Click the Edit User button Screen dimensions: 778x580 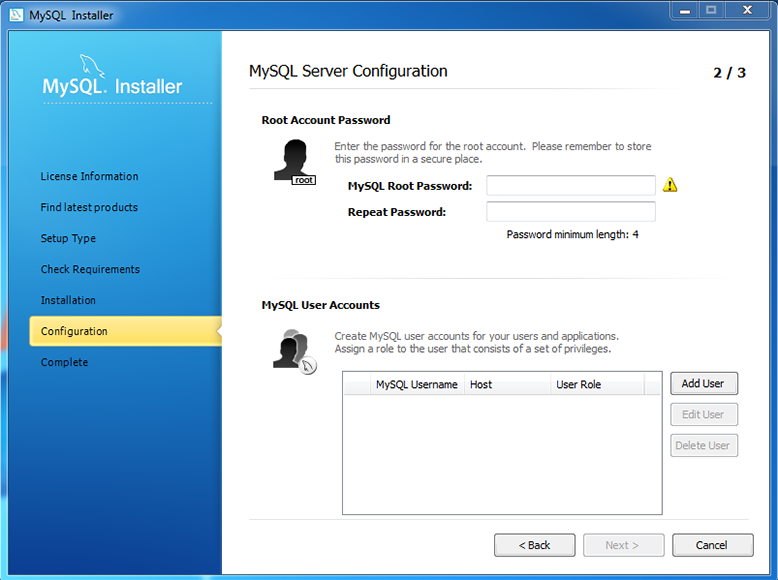[x=704, y=415]
